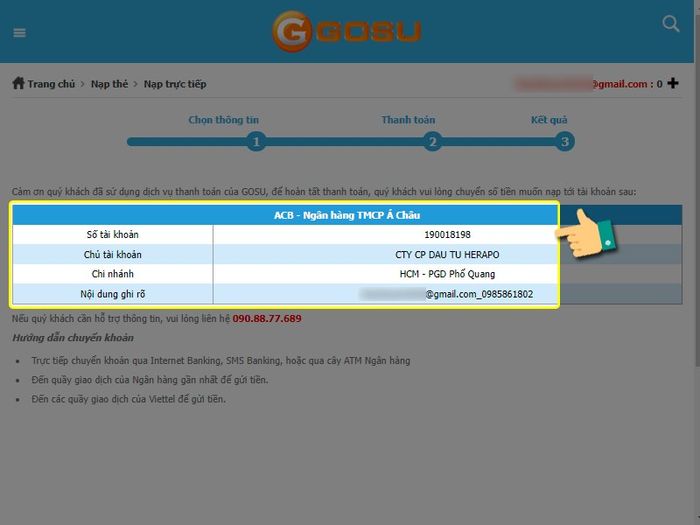Screen dimensions: 700x525
Task: Click the Thanh toán step label
Action: click(408, 120)
